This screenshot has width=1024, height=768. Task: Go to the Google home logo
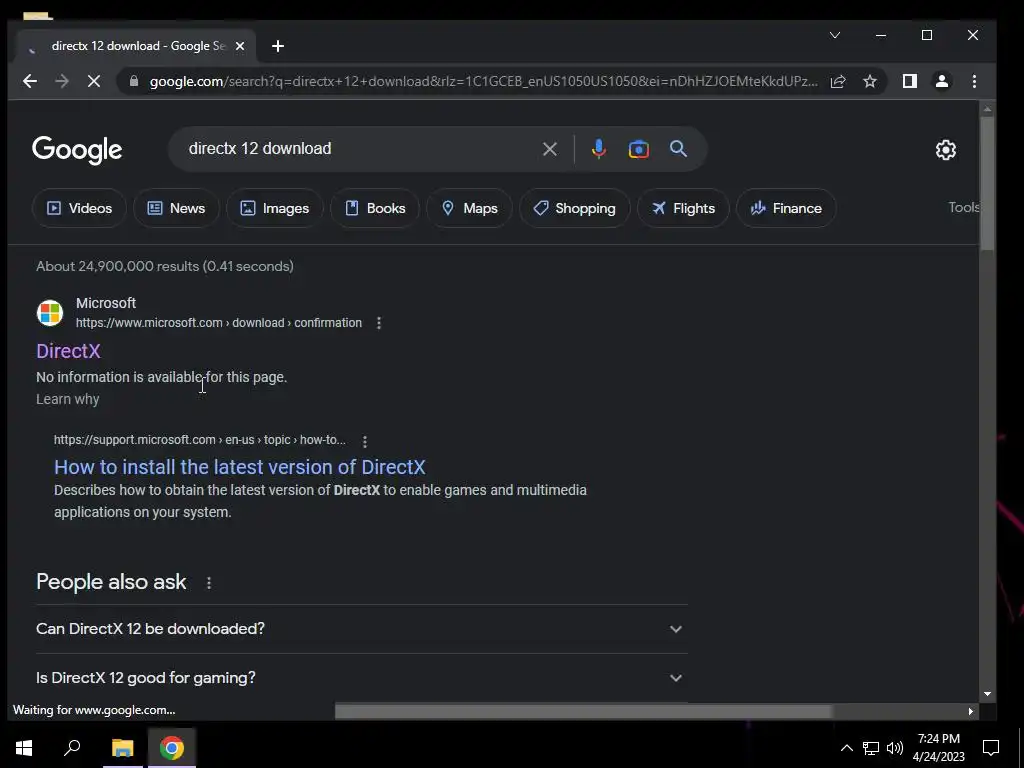77,150
